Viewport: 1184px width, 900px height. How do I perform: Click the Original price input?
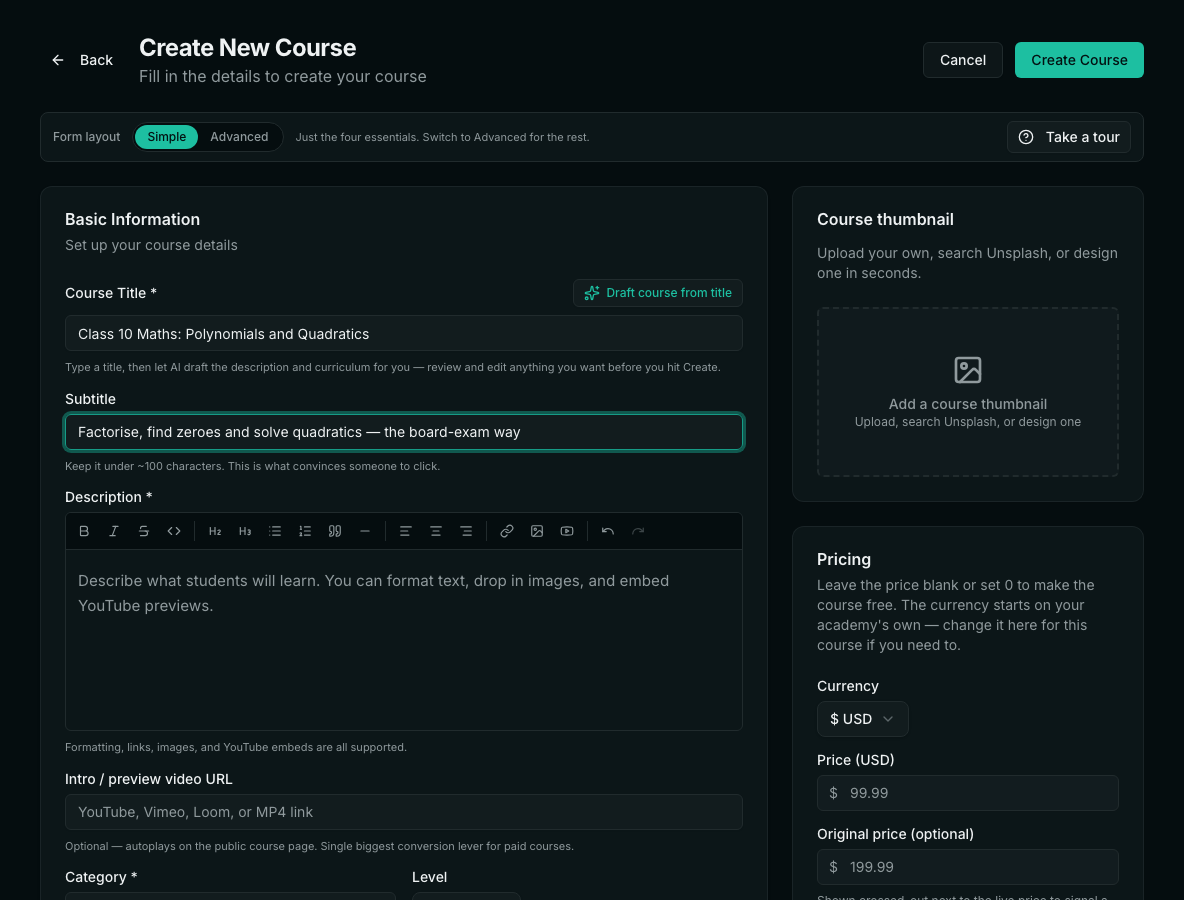pyautogui.click(x=967, y=867)
